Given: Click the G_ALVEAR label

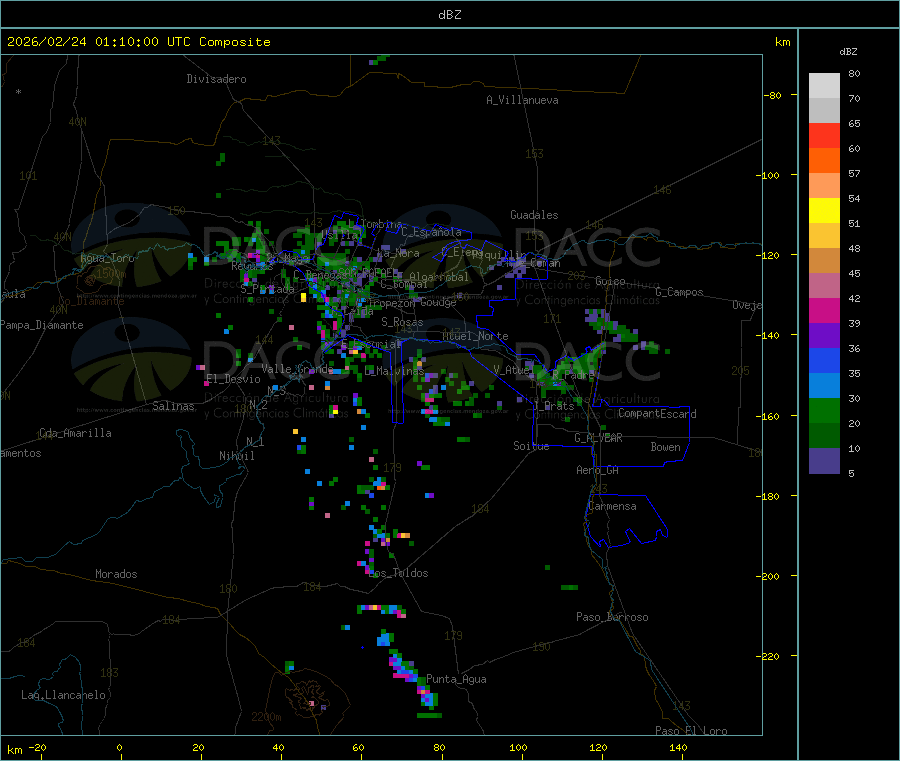Looking at the screenshot, I should click(598, 438).
